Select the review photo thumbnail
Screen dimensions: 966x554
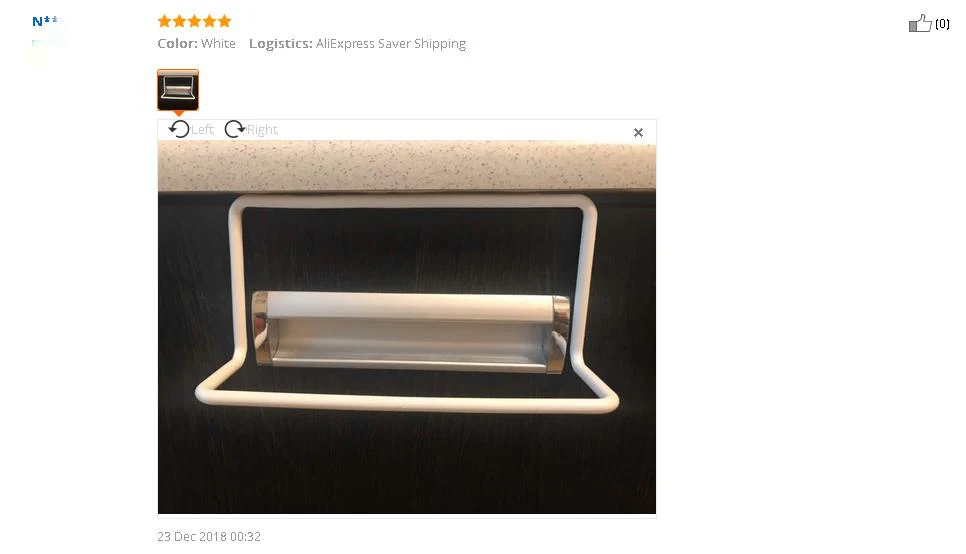178,90
